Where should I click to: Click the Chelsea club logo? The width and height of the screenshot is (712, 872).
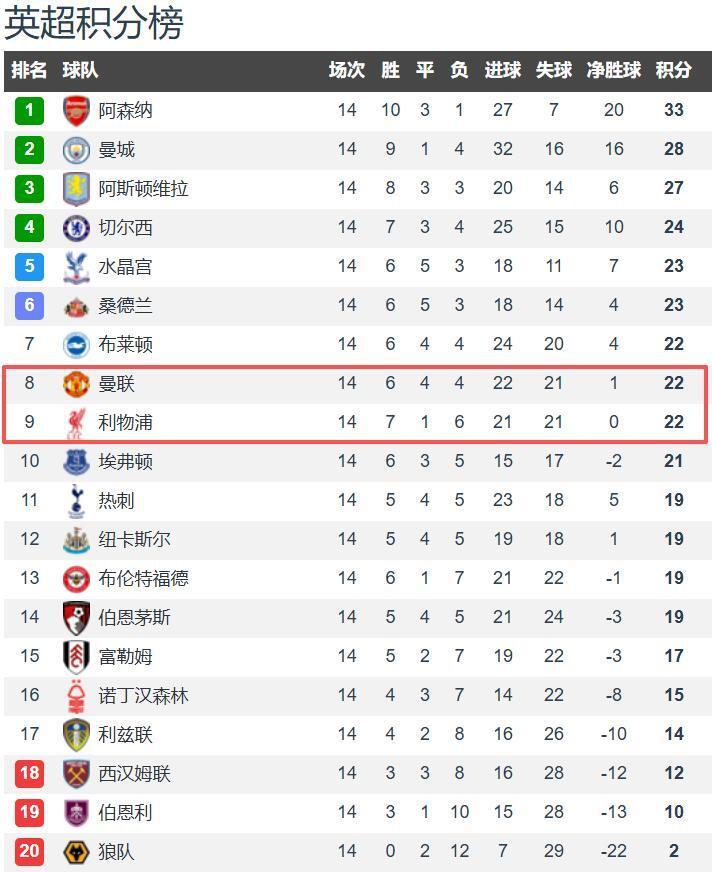76,227
